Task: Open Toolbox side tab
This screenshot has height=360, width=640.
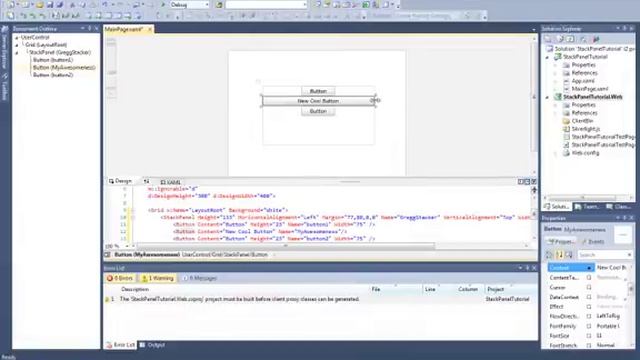Action: click(5, 88)
